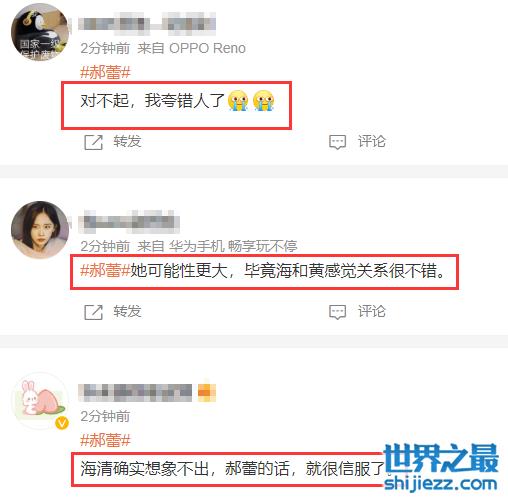Click the first crying emoji in the top post
508x498 pixels.
pyautogui.click(x=238, y=100)
